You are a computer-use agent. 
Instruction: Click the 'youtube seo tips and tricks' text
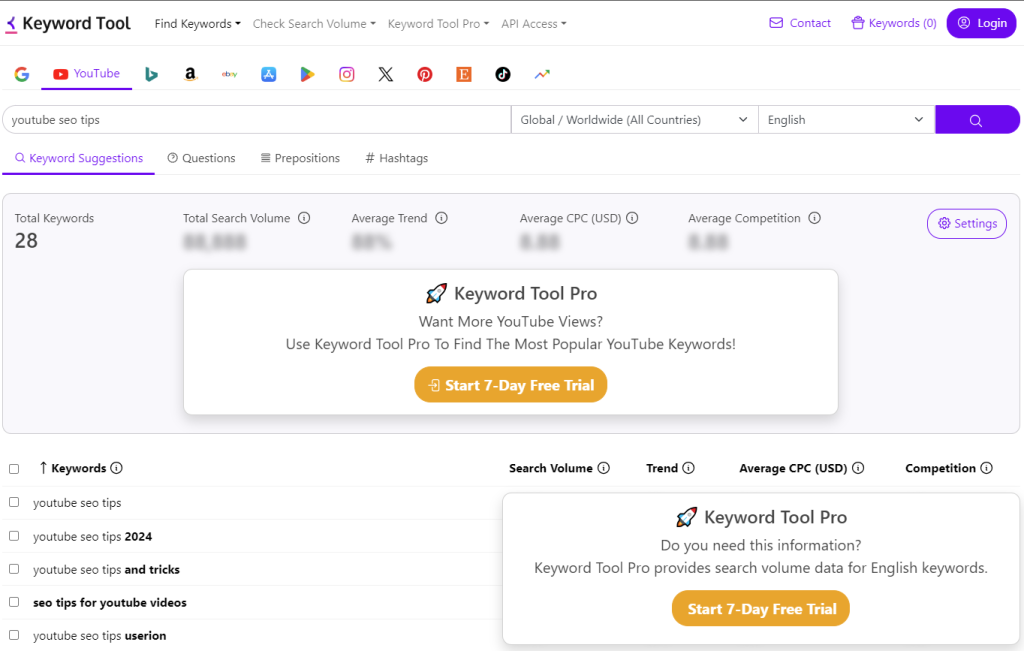106,569
